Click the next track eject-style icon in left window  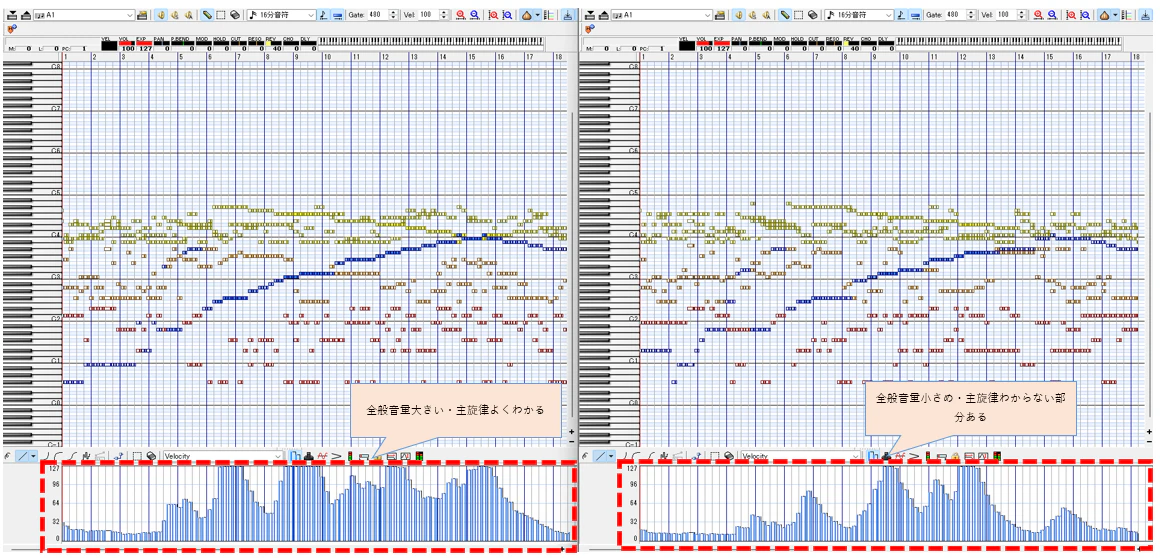click(x=26, y=15)
